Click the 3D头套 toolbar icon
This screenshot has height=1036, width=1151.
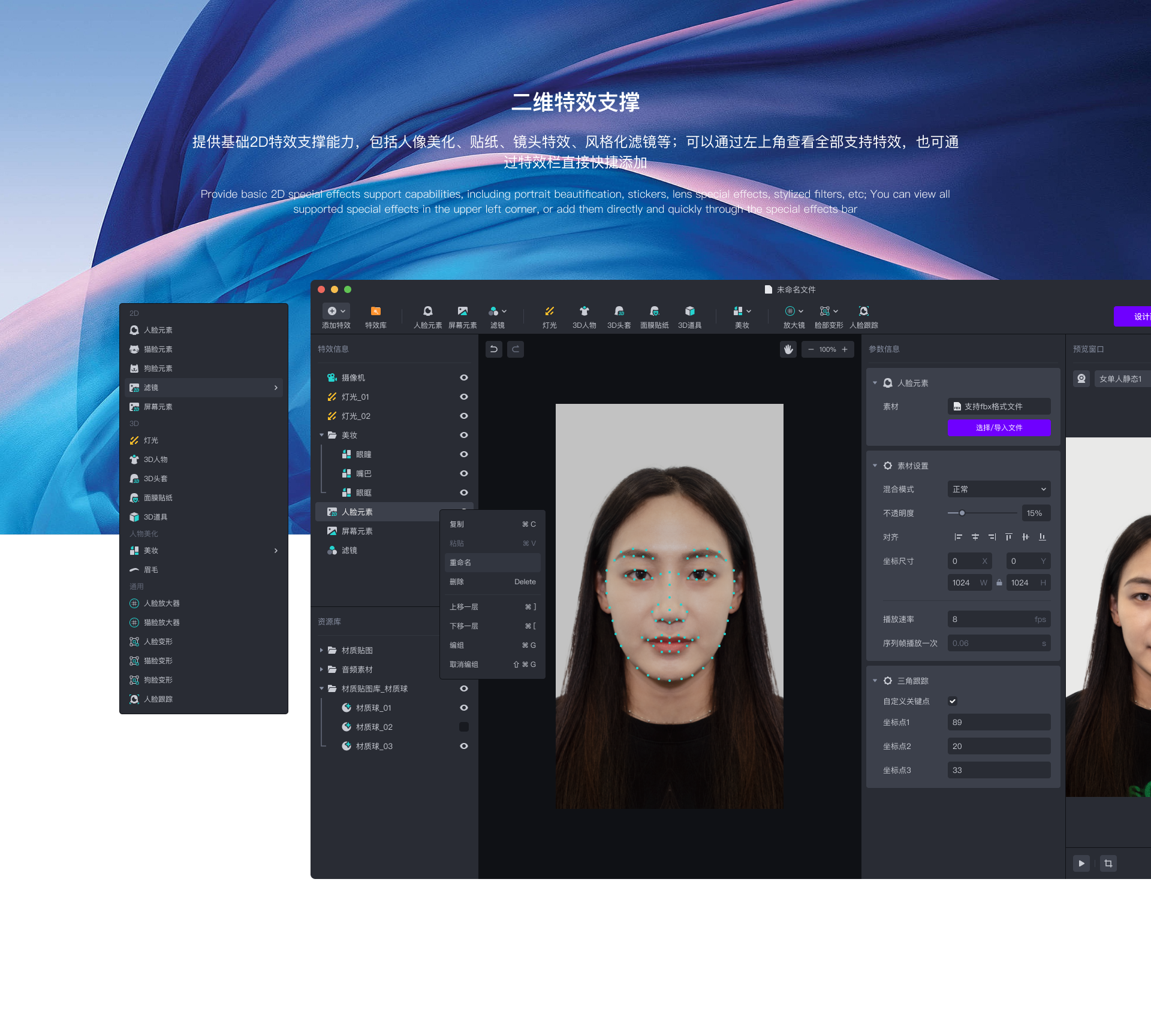click(x=619, y=316)
